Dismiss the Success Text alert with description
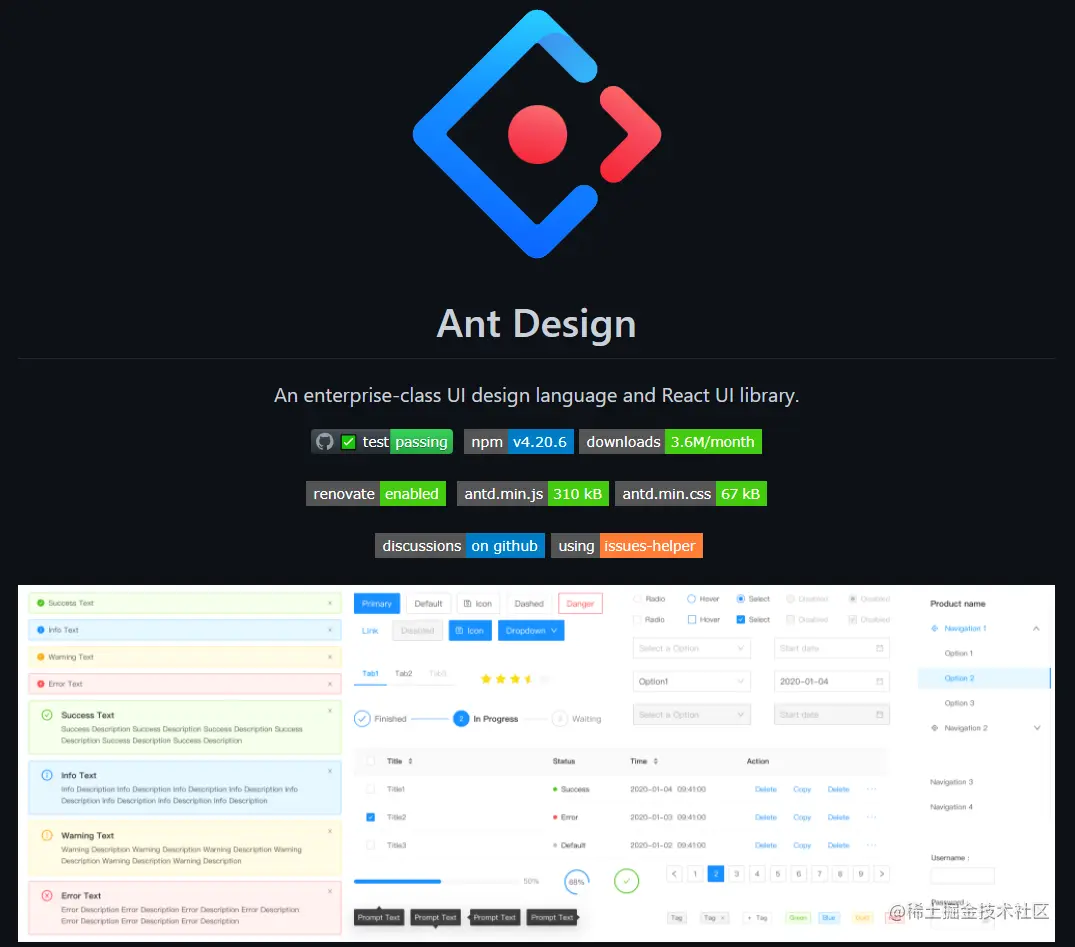The height and width of the screenshot is (947, 1075). coord(330,710)
